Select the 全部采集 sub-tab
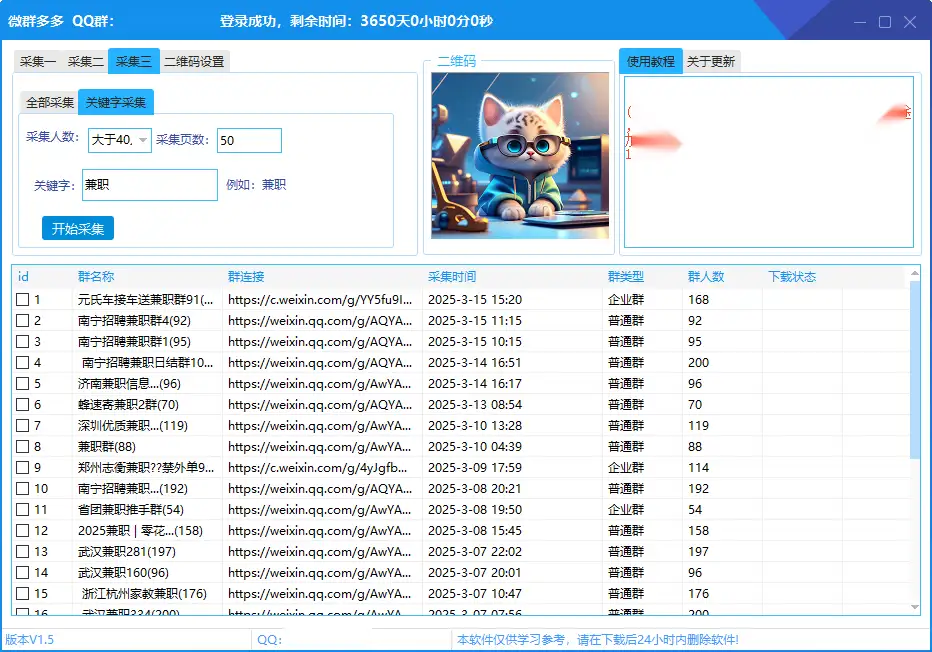932x652 pixels. tap(50, 103)
